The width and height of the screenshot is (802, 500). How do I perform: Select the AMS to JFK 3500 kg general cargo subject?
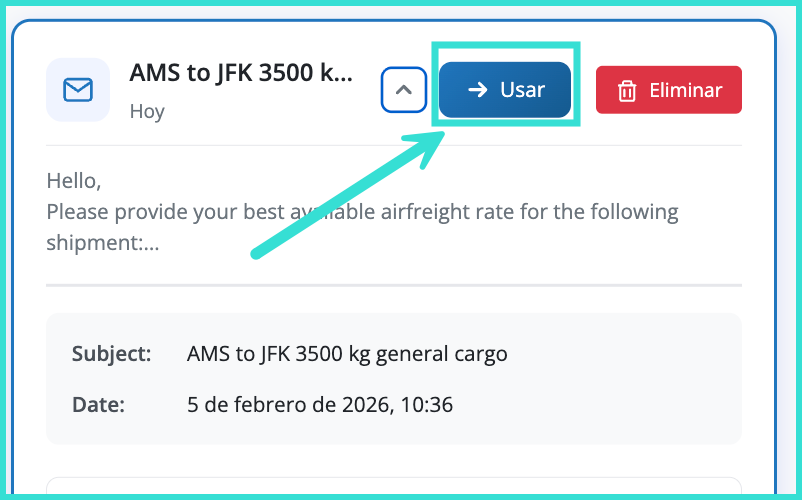tap(347, 354)
